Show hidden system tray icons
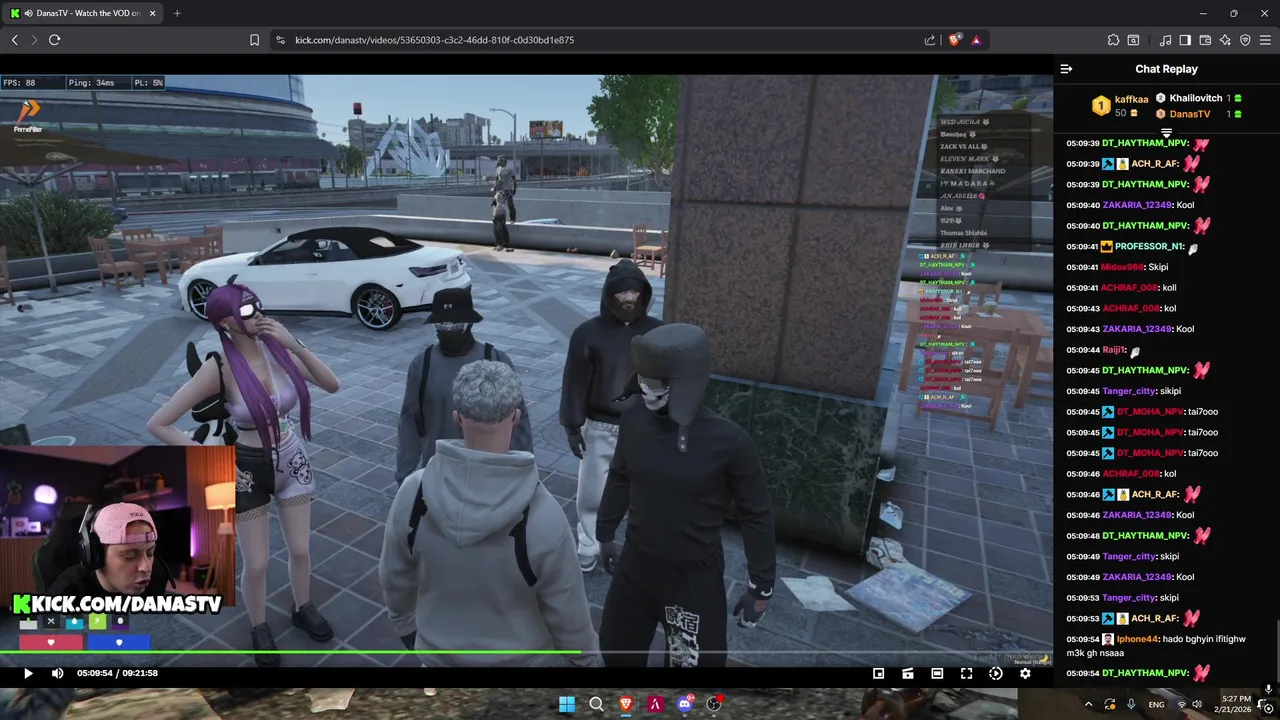Image resolution: width=1280 pixels, height=720 pixels. (1088, 704)
